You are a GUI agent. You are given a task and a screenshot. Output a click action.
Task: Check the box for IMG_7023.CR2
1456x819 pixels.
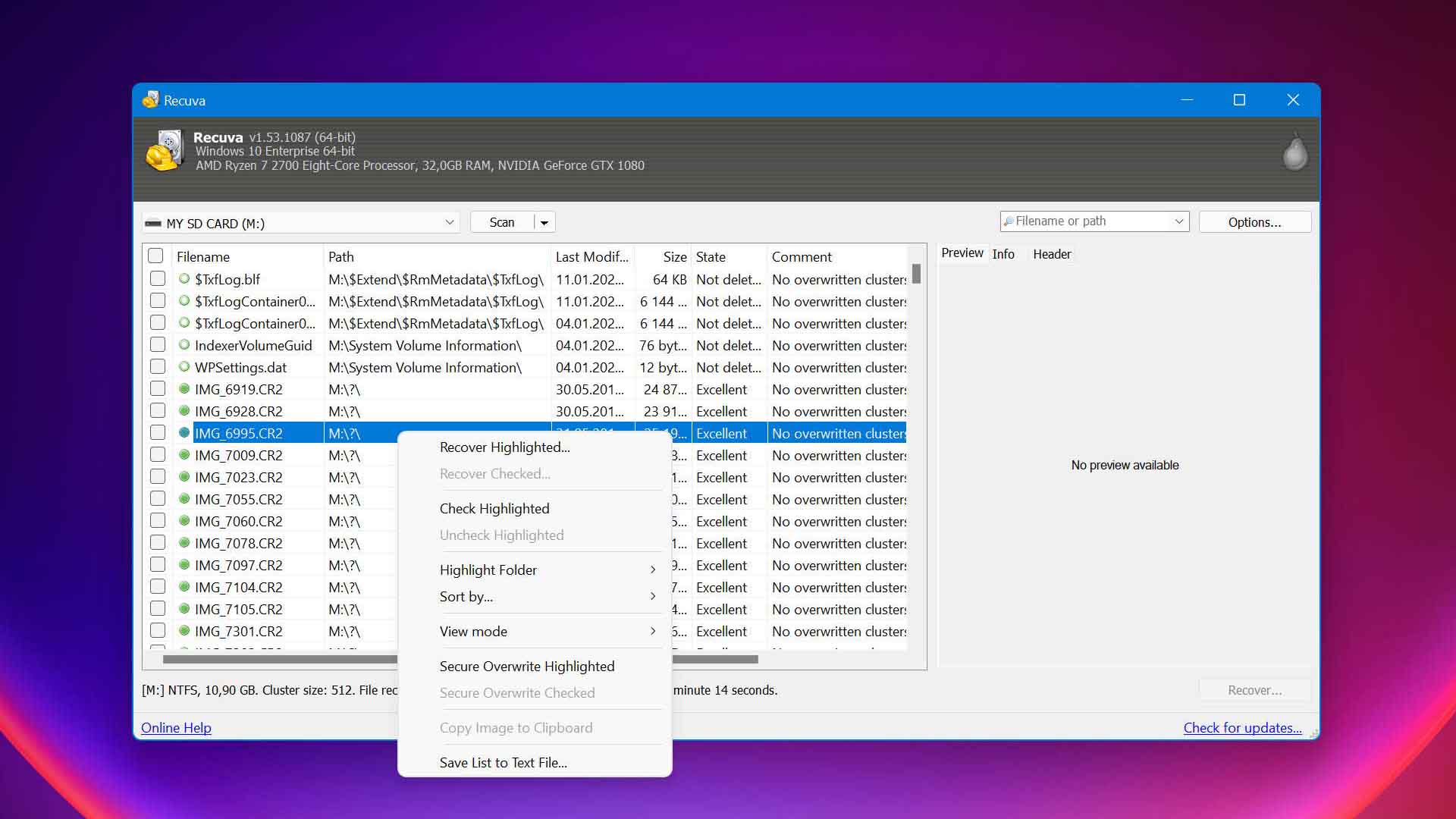point(157,477)
